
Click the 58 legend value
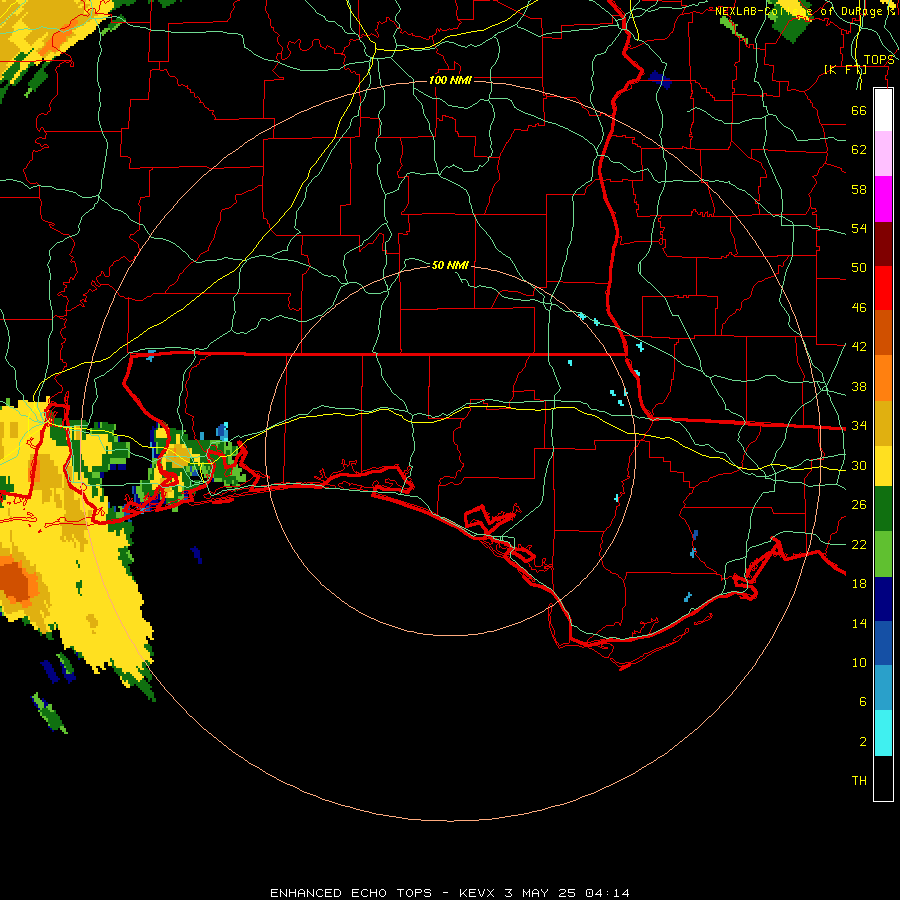[x=859, y=189]
